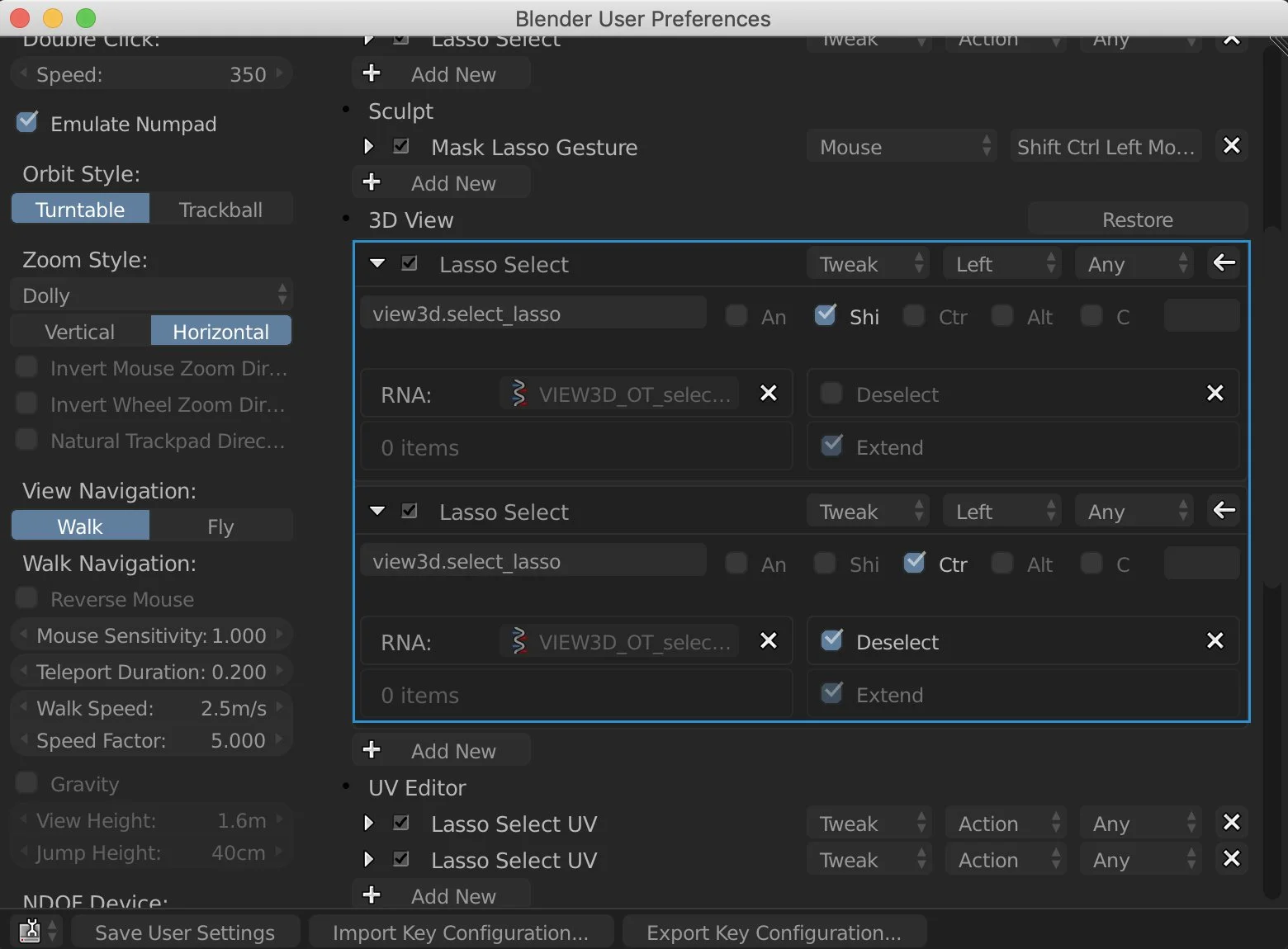Uncheck Ctrl modifier in second Lasso Select
The width and height of the screenshot is (1288, 949).
pyautogui.click(x=914, y=564)
